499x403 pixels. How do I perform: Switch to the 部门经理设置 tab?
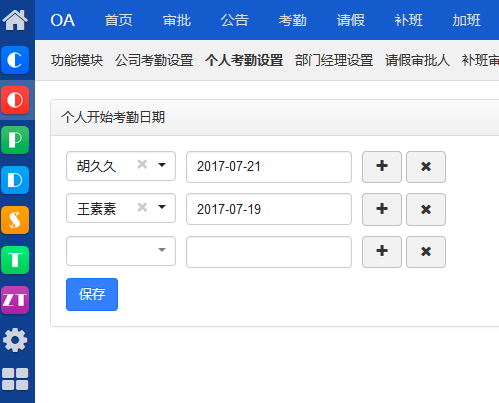coord(334,60)
